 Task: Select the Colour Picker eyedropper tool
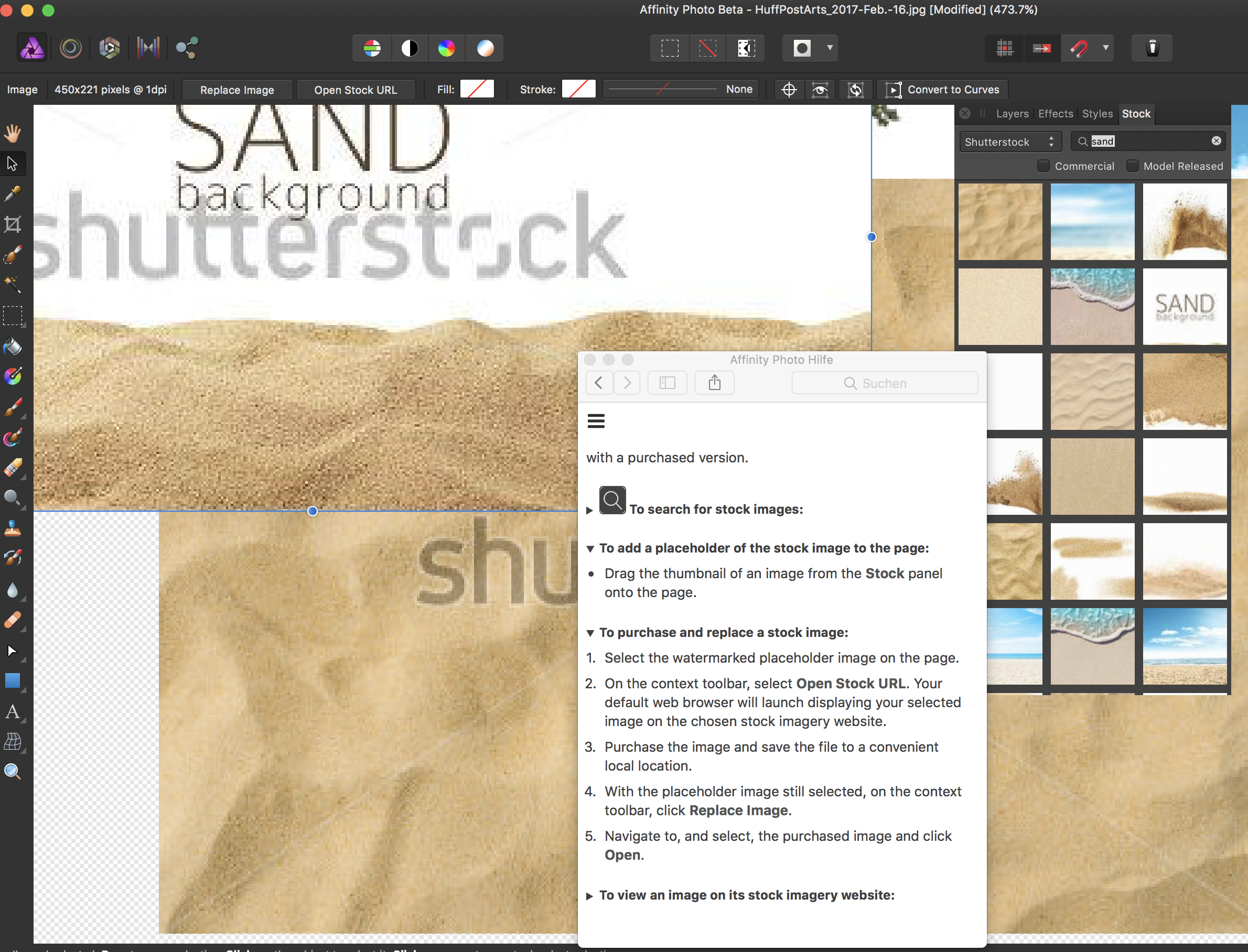point(13,194)
